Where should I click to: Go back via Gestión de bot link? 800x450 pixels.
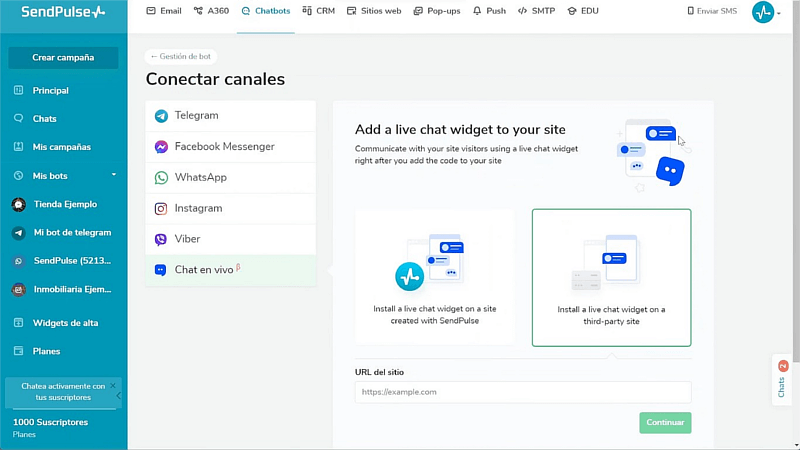181,57
